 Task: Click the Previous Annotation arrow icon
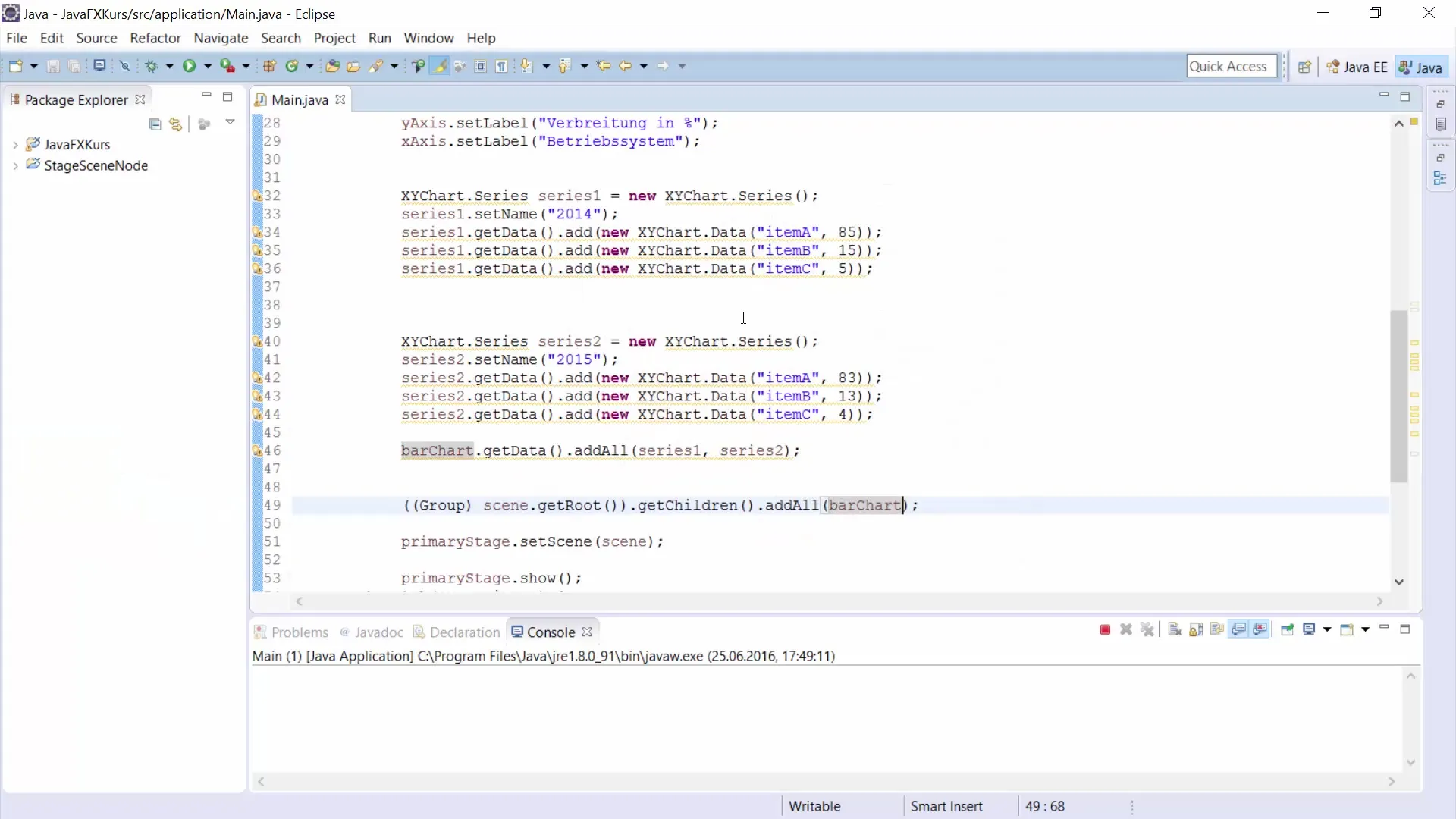click(x=564, y=66)
